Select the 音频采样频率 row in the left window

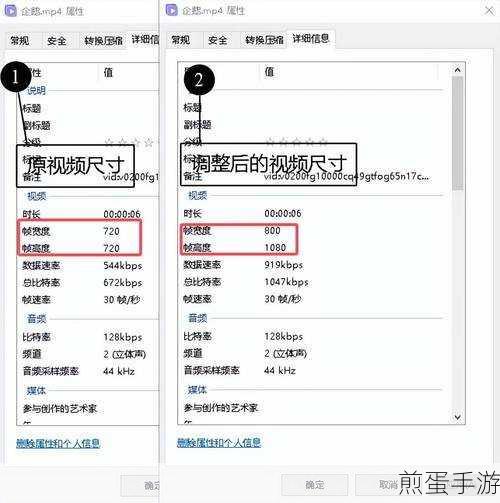click(x=88, y=371)
